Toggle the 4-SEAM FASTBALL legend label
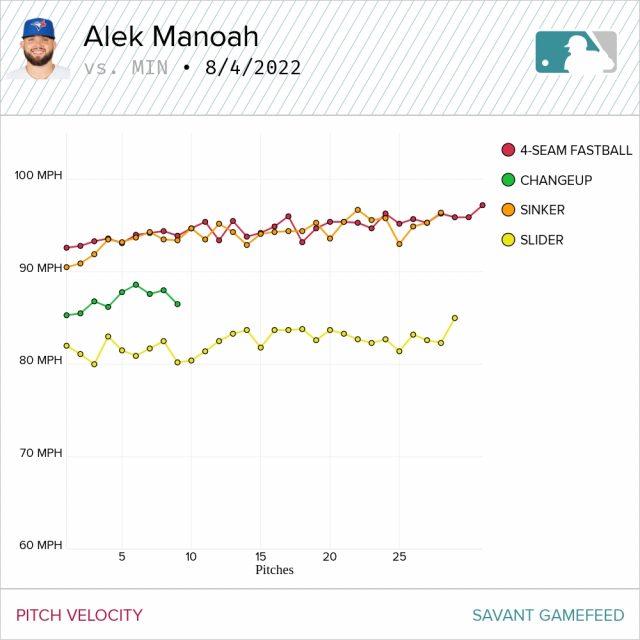This screenshot has width=640, height=640. tap(576, 150)
